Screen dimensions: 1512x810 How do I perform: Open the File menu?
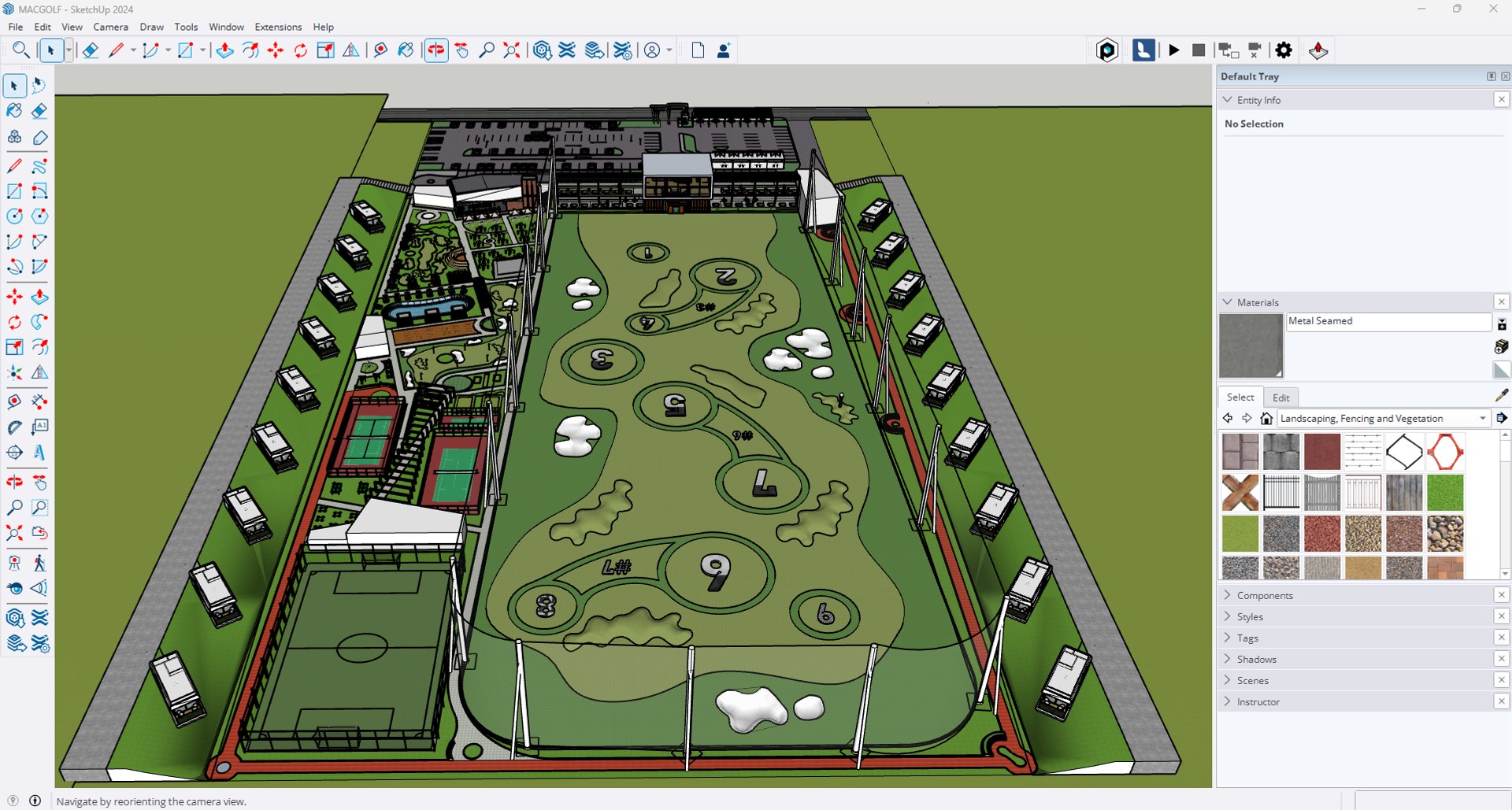(x=16, y=27)
